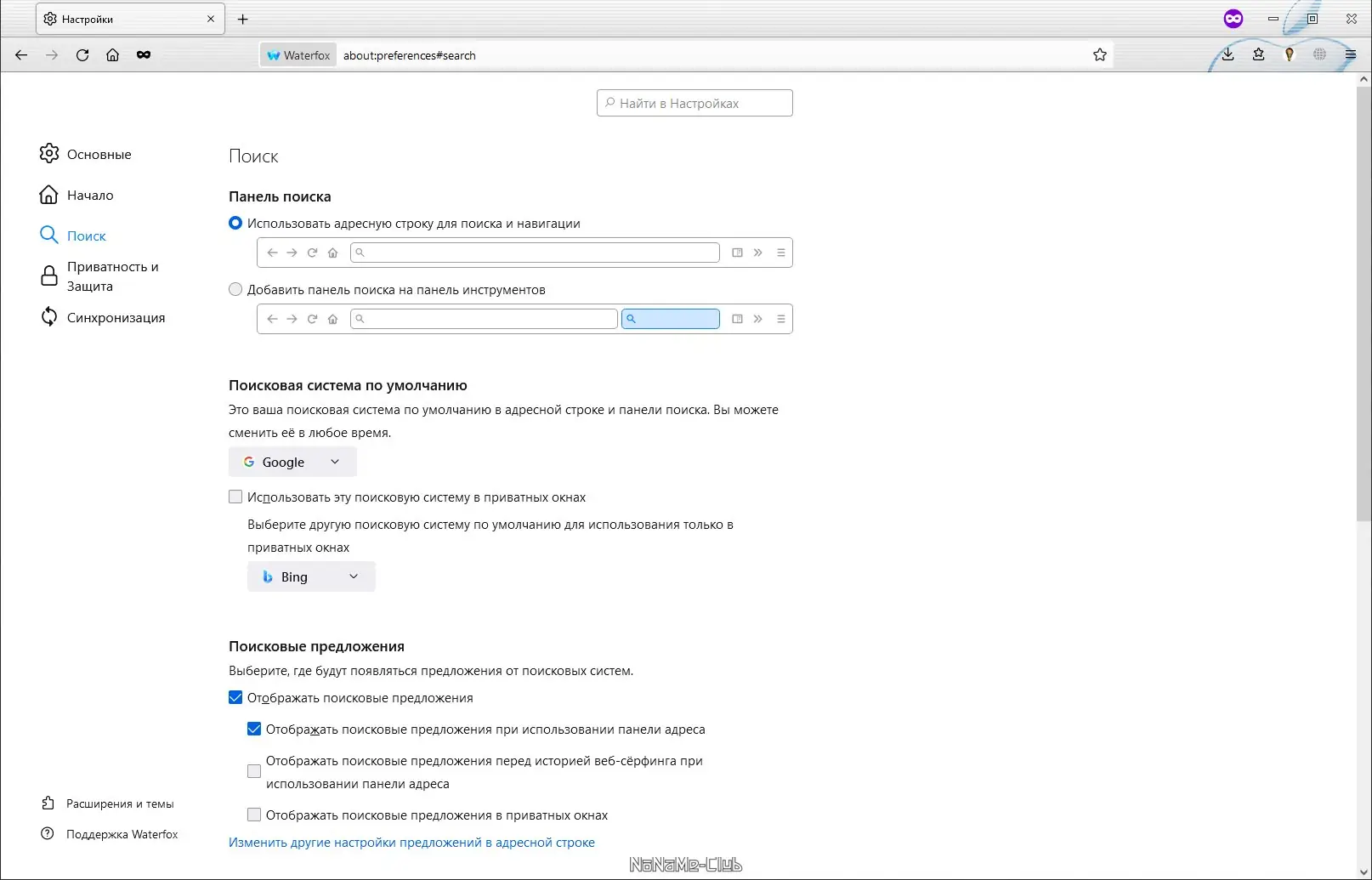Follow 'Изменить другие настройки предложений' link
Image resolution: width=1372 pixels, height=880 pixels.
411,843
